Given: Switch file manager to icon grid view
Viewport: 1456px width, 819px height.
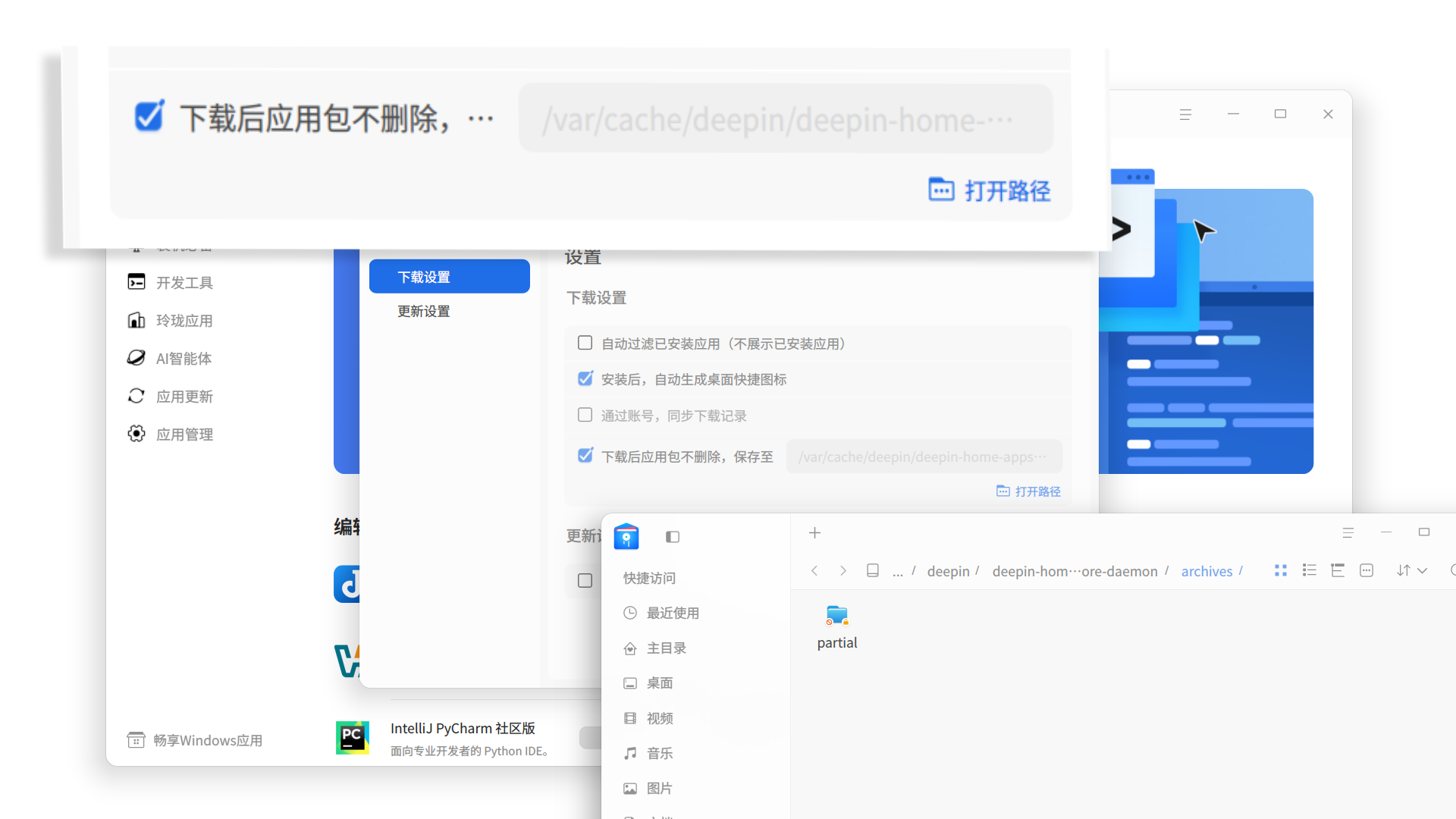Looking at the screenshot, I should 1281,570.
